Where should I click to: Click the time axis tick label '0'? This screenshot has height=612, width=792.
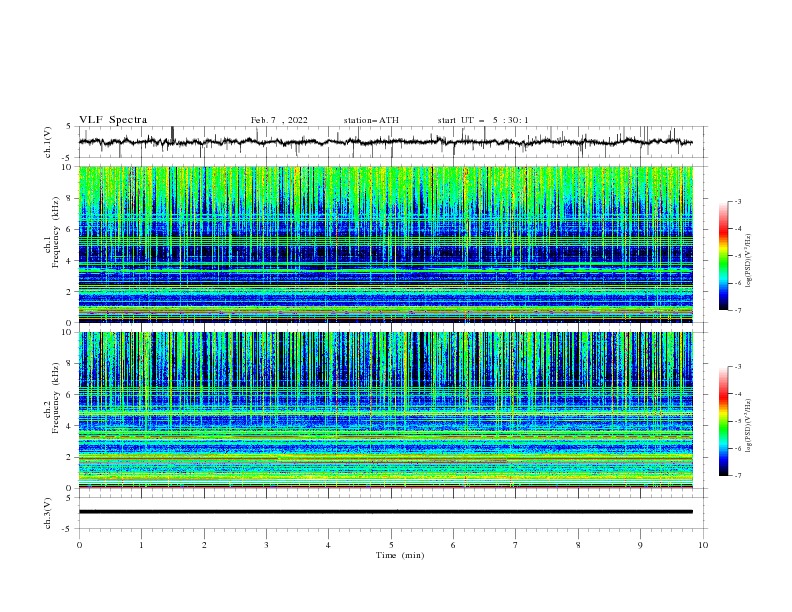[x=79, y=545]
